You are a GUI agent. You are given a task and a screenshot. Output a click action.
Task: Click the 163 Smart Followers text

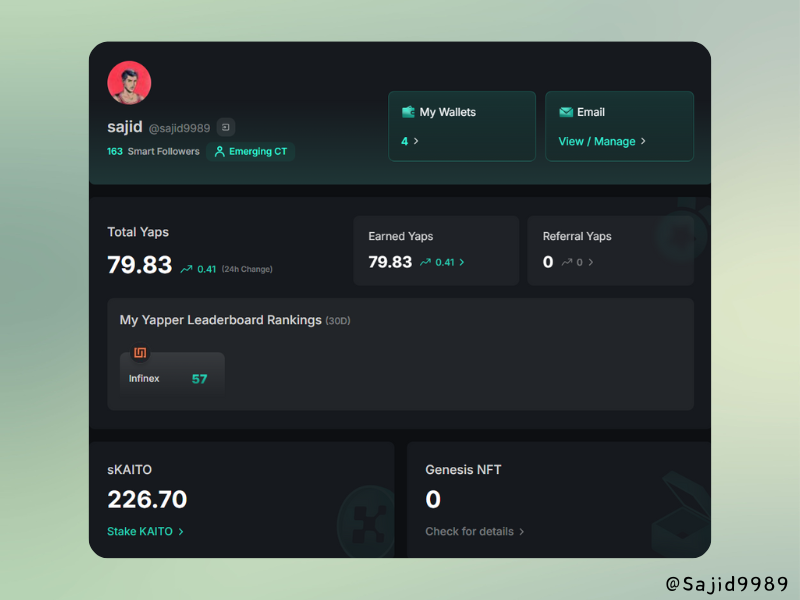tap(153, 152)
